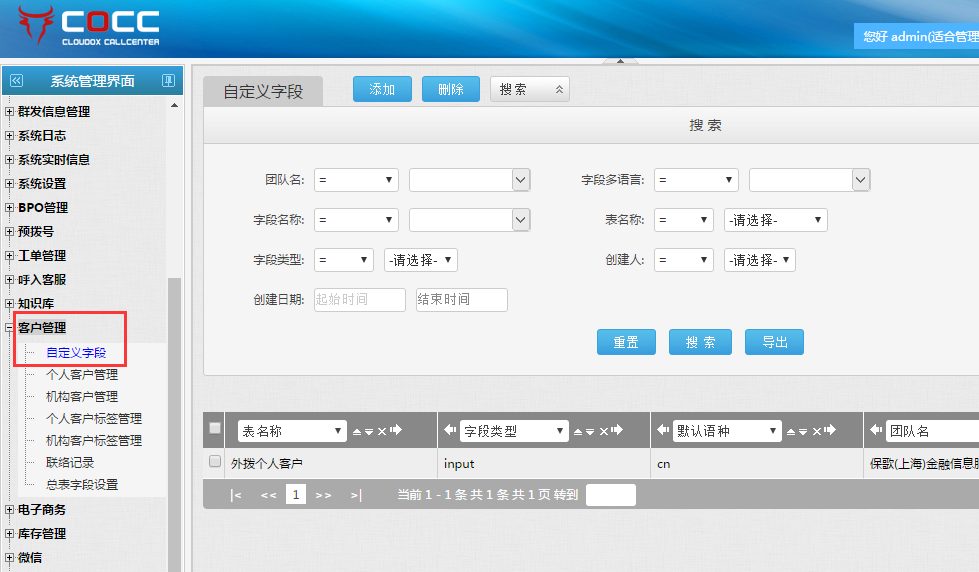
Task: Move 默认语种 column right using right arrow
Action: click(x=829, y=432)
